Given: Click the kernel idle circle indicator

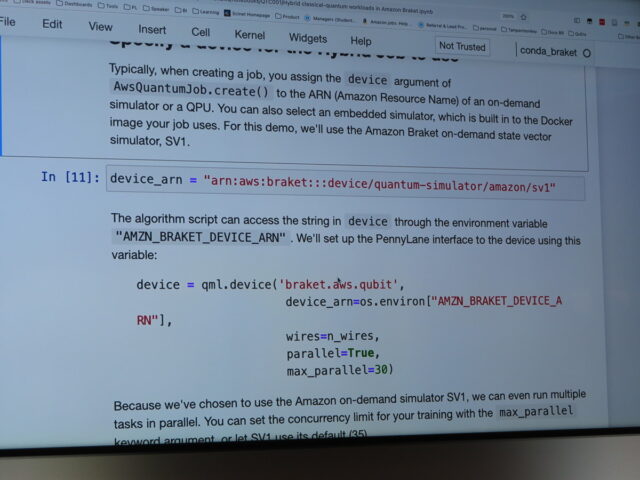Looking at the screenshot, I should click(587, 53).
